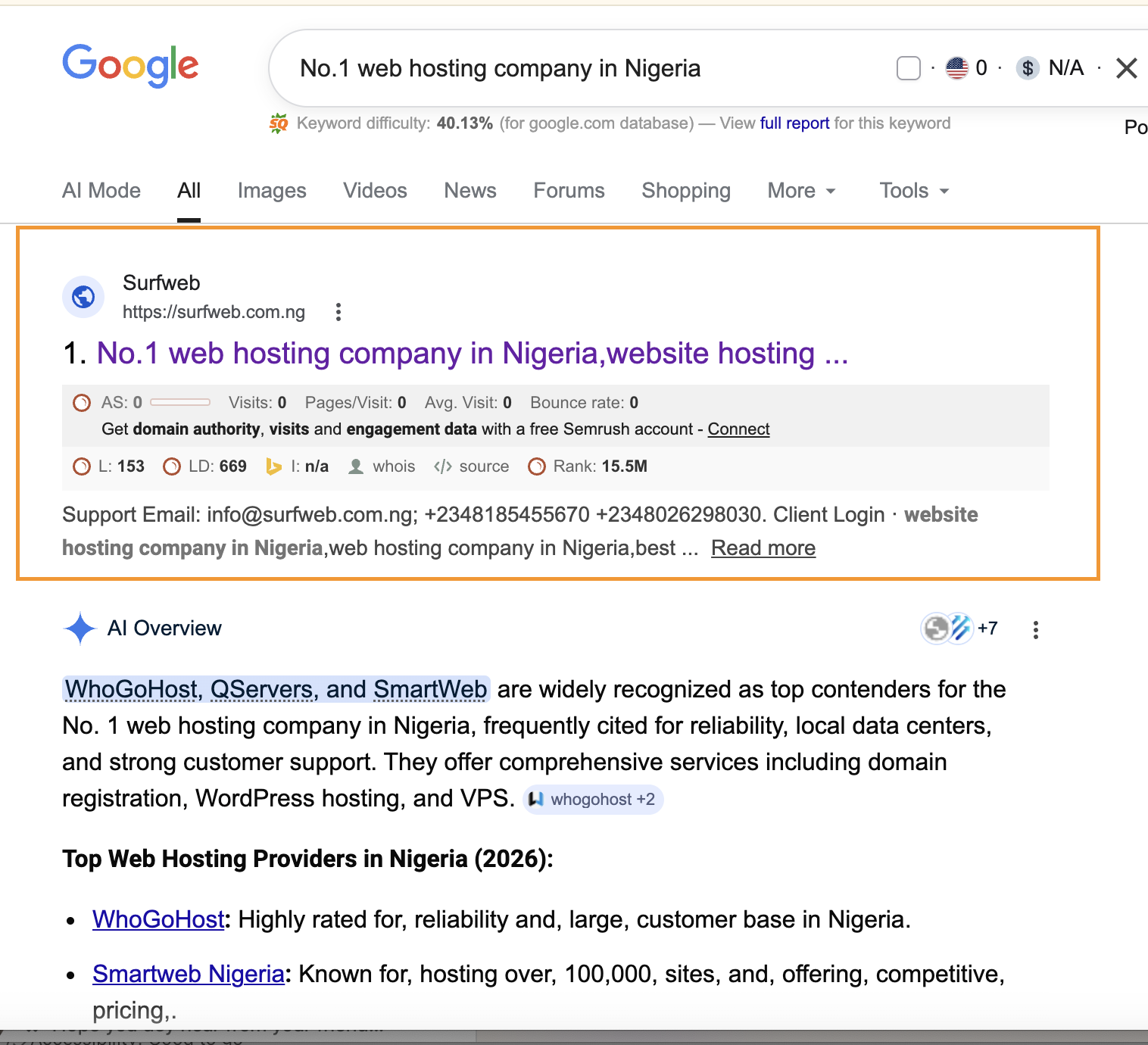The image size is (1148, 1045).
Task: Open AI Overview sources +7 icons
Action: [x=959, y=629]
